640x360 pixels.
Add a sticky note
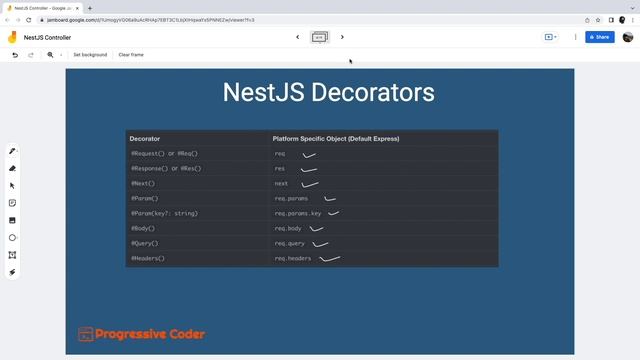(12, 203)
